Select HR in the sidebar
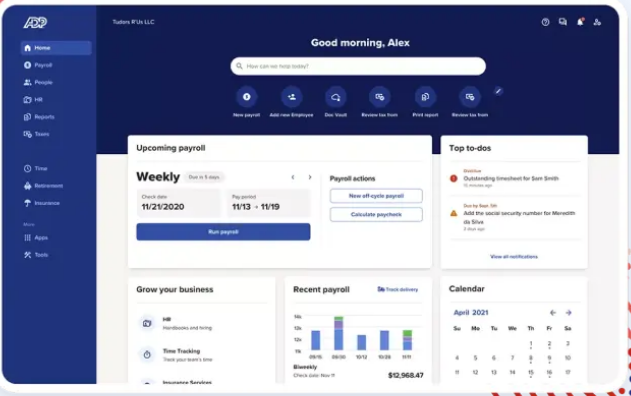 [x=33, y=99]
